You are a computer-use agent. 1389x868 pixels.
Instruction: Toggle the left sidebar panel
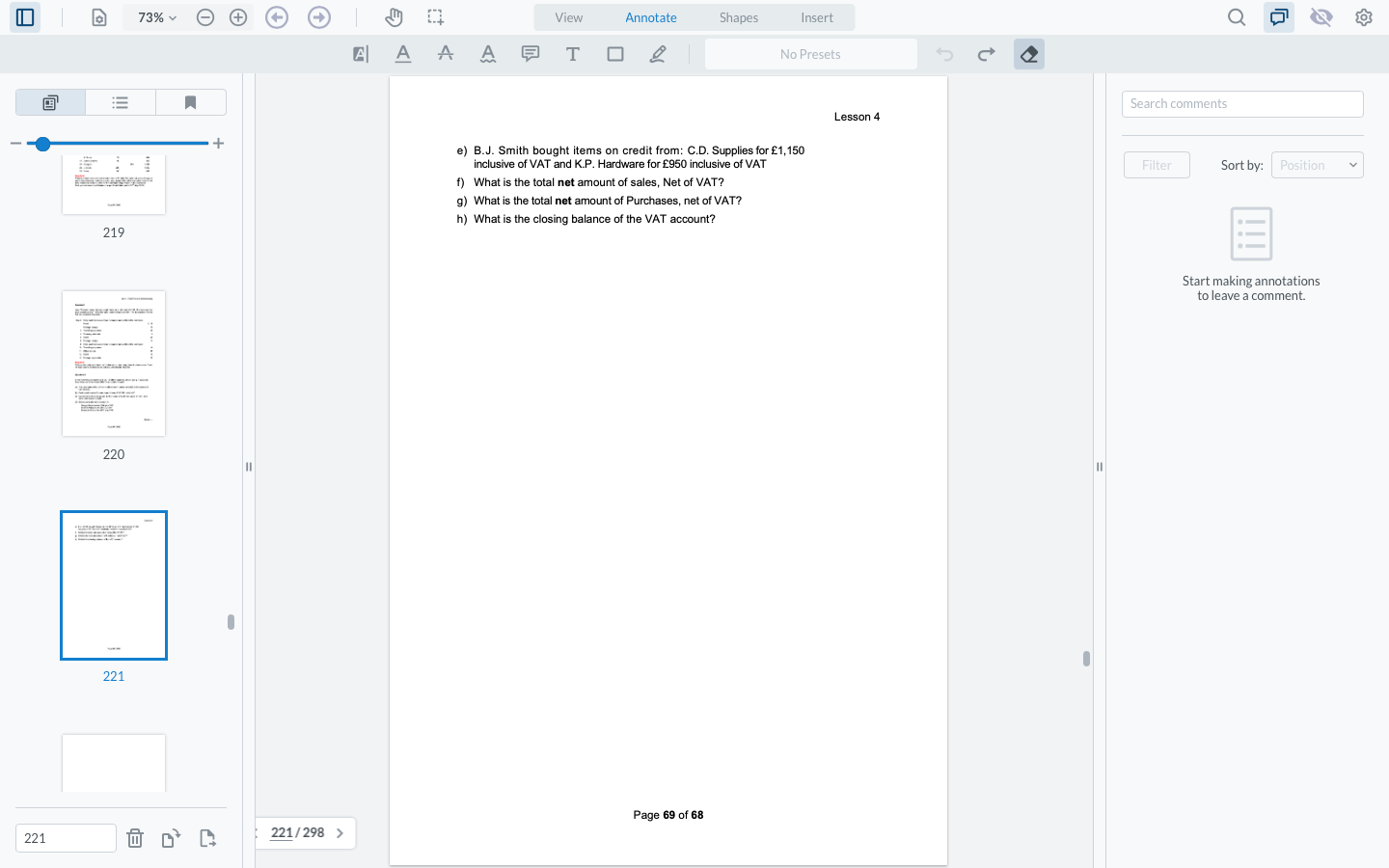click(x=25, y=17)
